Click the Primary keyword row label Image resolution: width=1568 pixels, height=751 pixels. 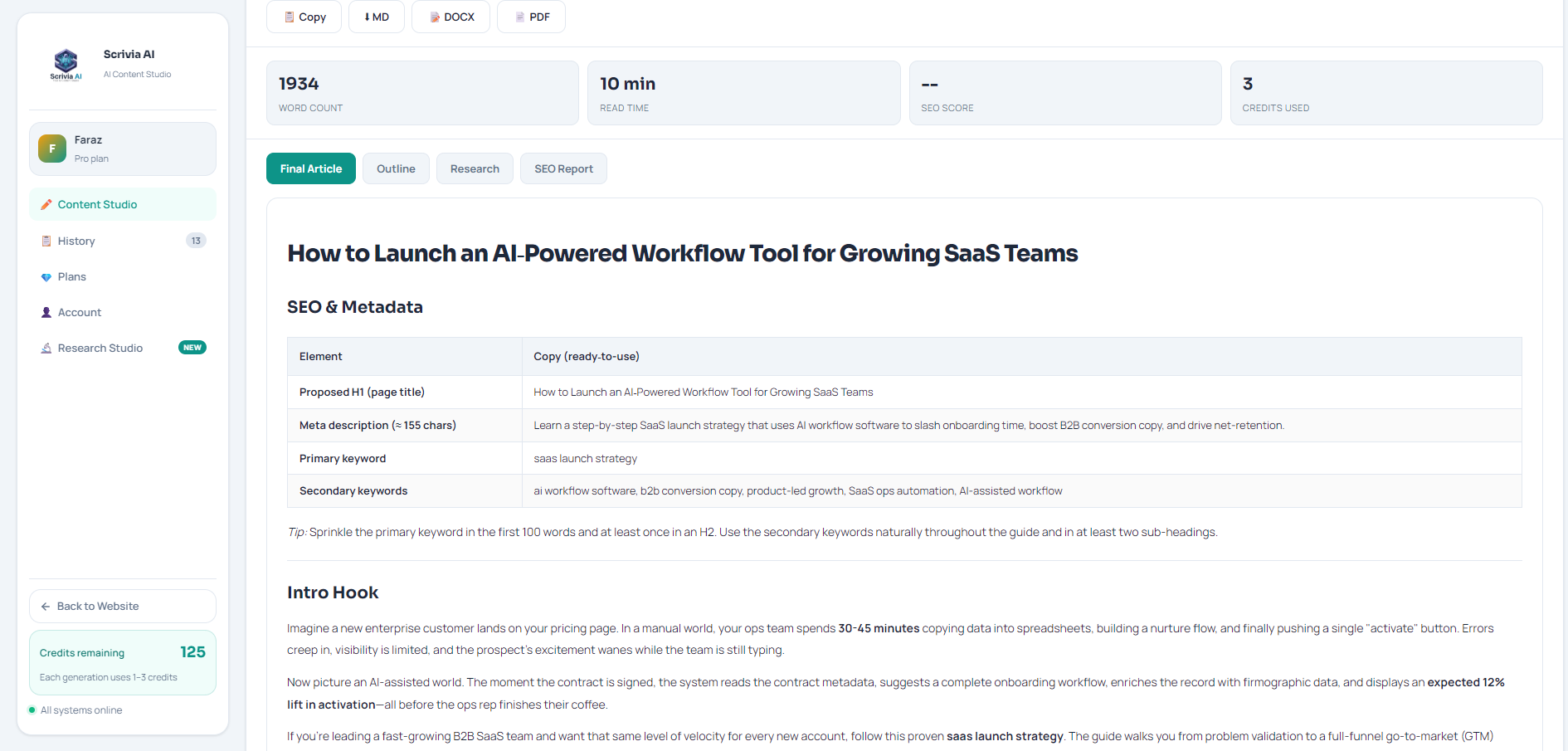(x=405, y=458)
